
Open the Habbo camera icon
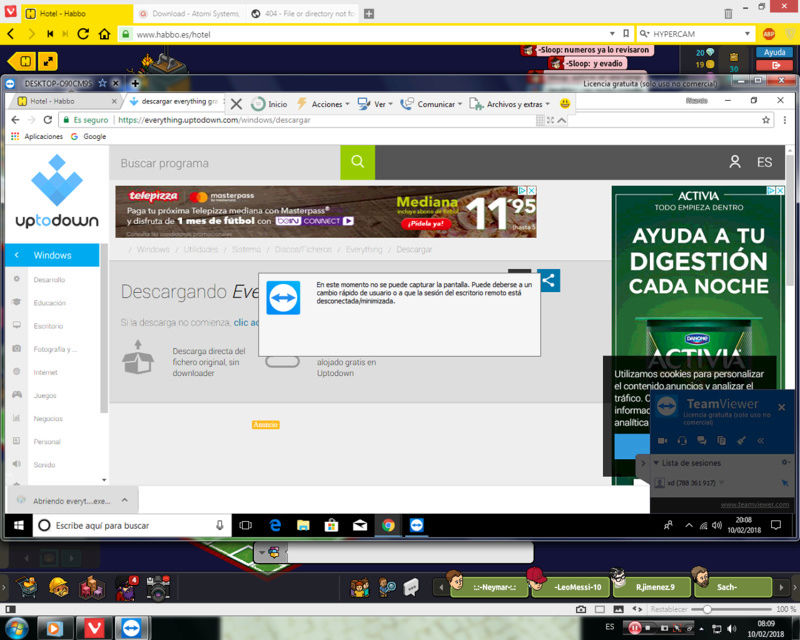(158, 587)
